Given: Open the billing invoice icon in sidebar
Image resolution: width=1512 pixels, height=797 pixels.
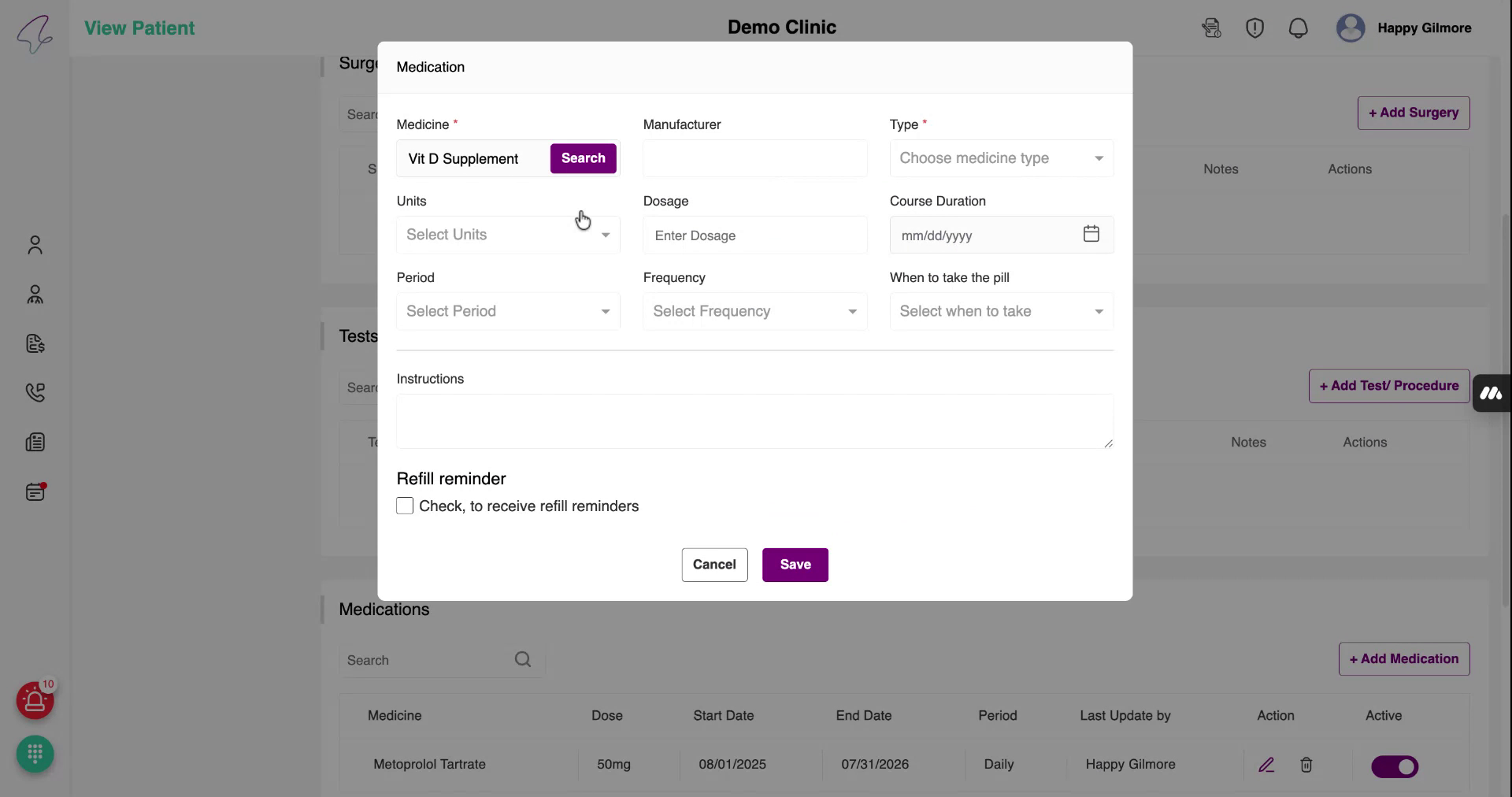Looking at the screenshot, I should click(x=35, y=343).
